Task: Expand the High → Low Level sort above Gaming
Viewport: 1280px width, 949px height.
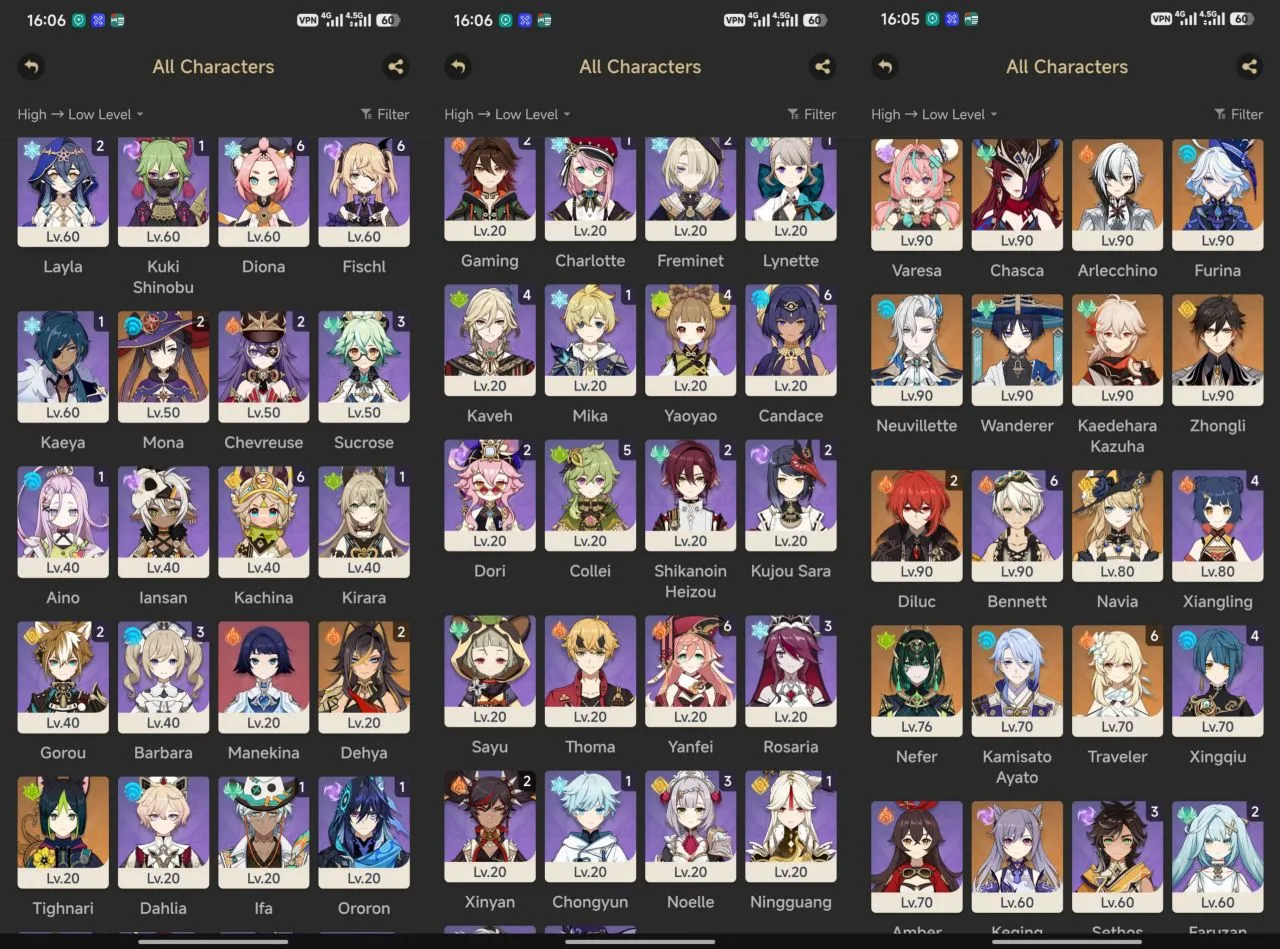Action: point(507,114)
